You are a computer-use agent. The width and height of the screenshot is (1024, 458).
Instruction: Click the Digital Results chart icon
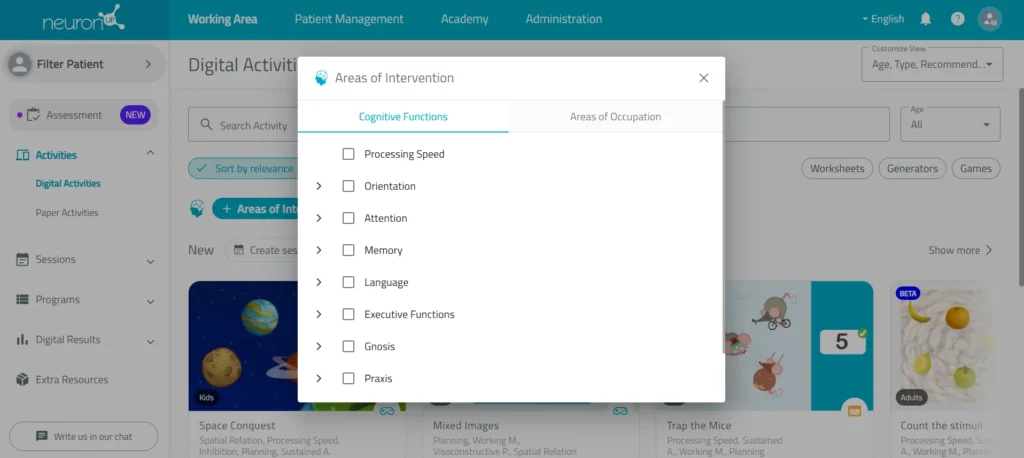pyautogui.click(x=22, y=340)
